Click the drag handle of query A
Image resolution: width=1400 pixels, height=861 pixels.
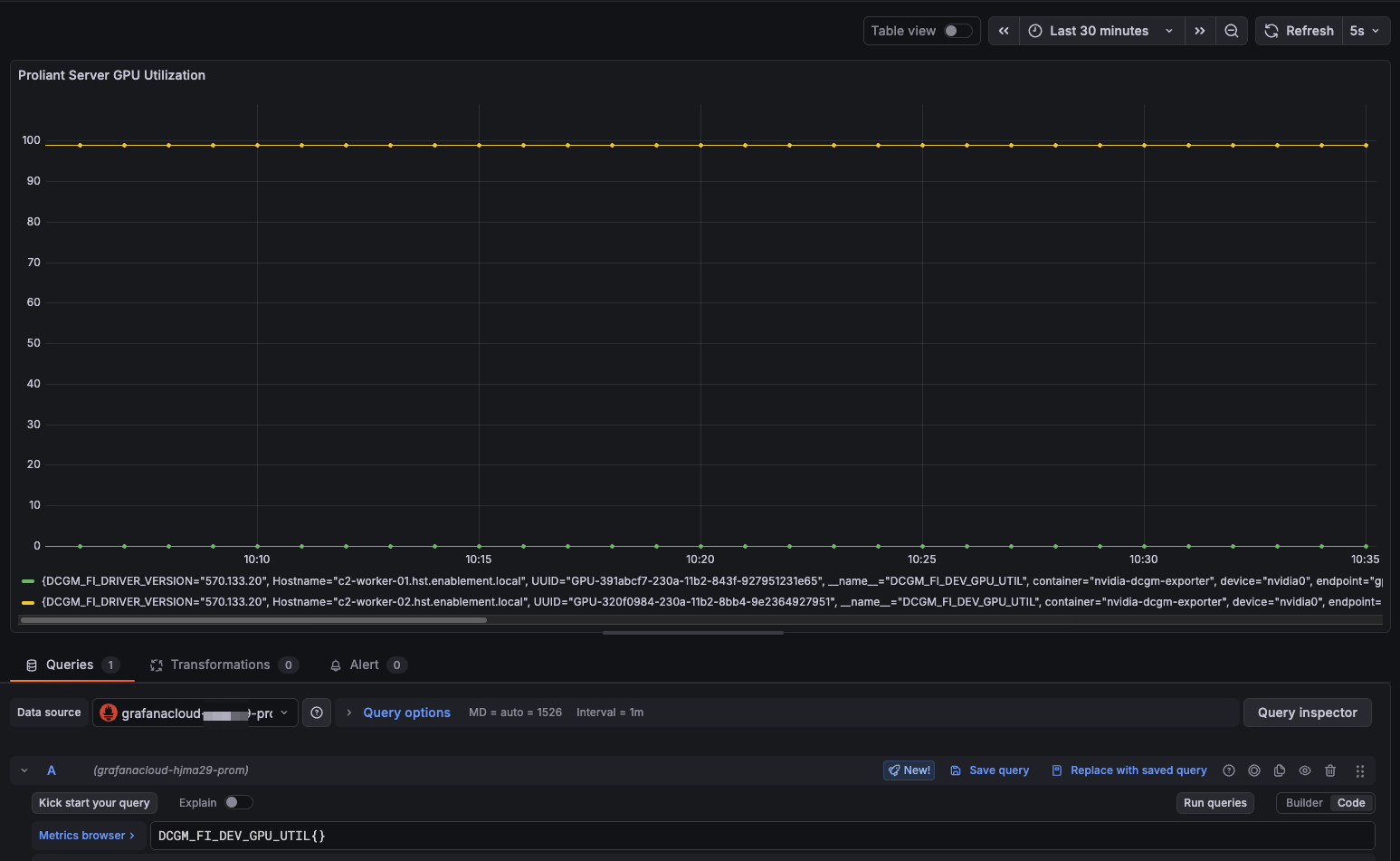[1359, 770]
